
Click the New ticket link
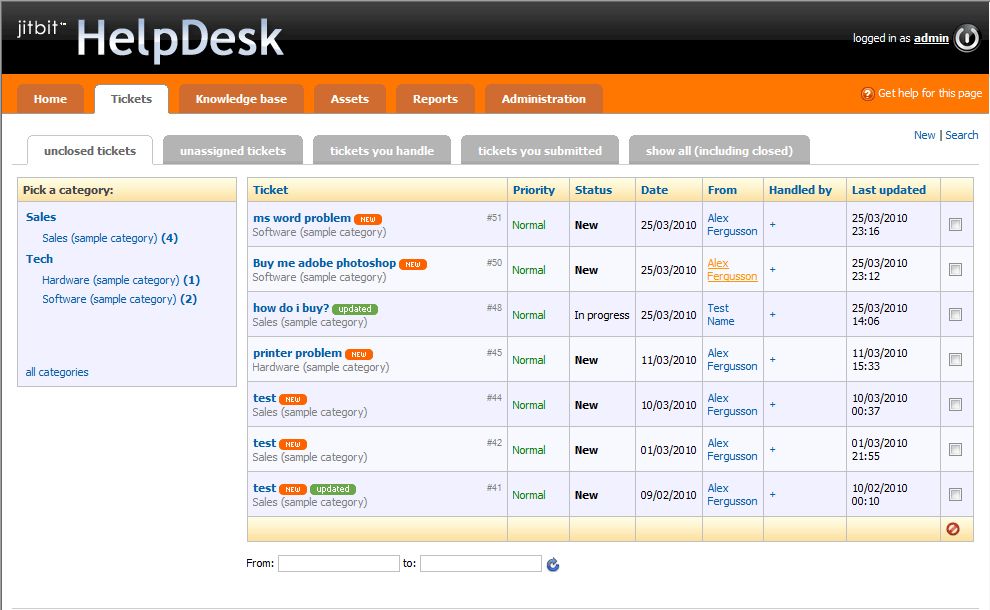pos(924,135)
